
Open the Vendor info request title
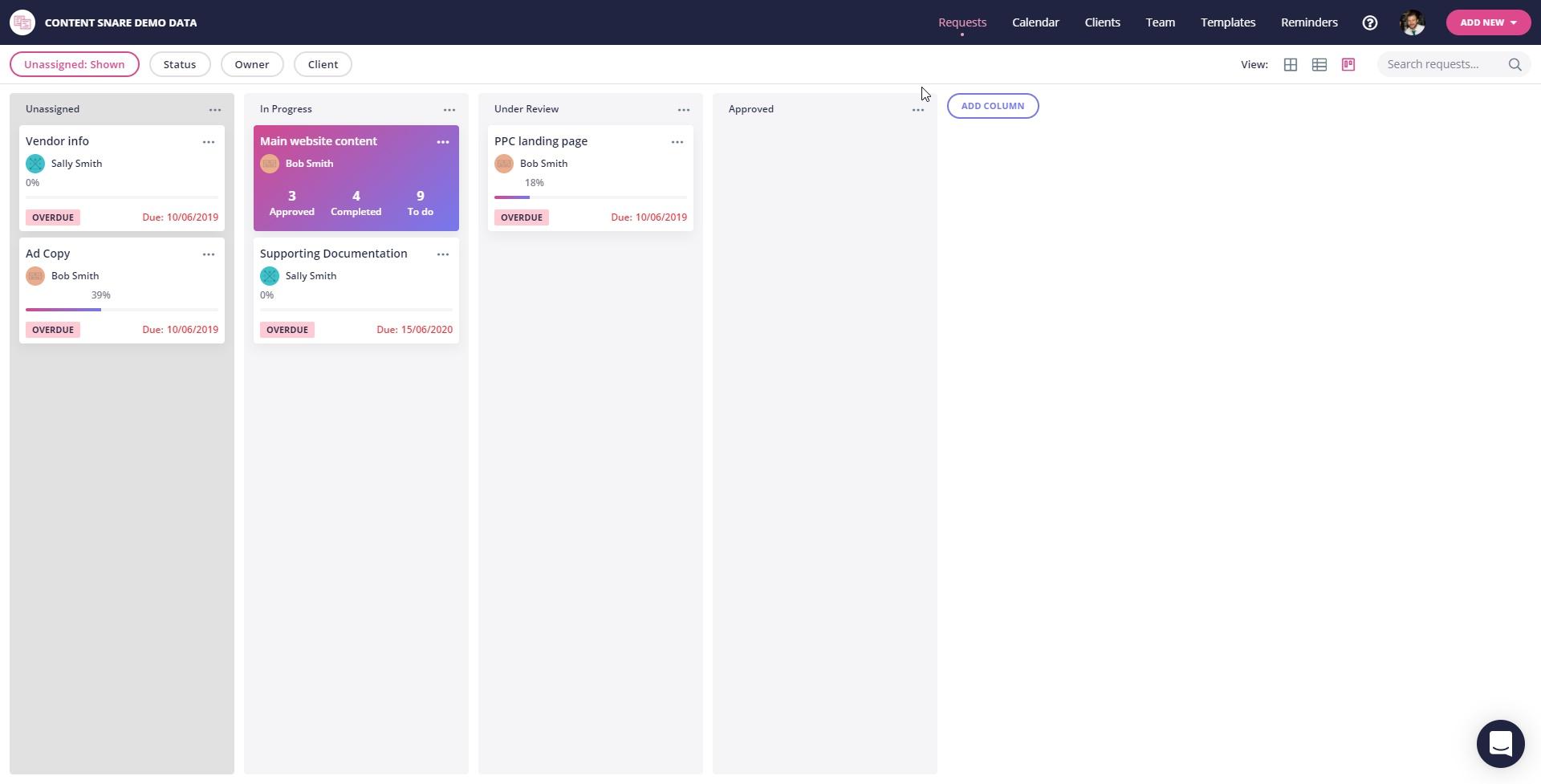tap(57, 141)
